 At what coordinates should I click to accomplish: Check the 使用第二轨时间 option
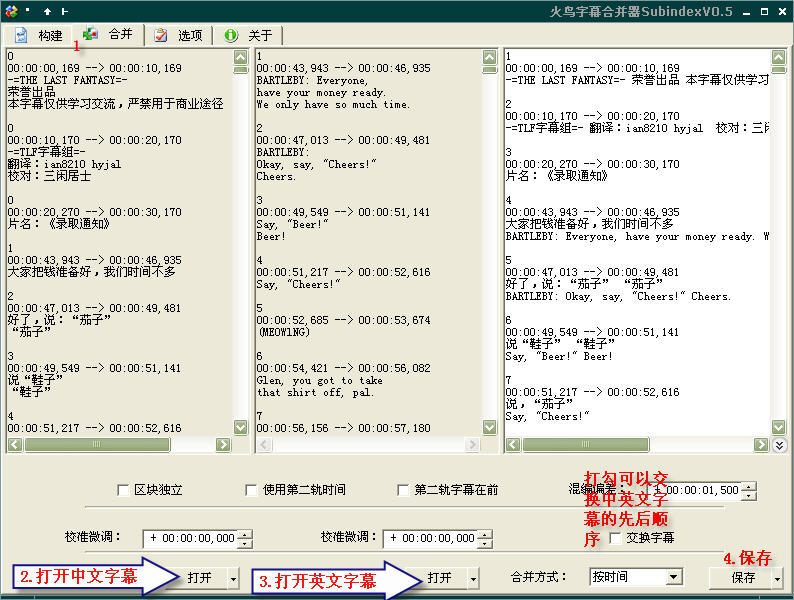point(252,490)
